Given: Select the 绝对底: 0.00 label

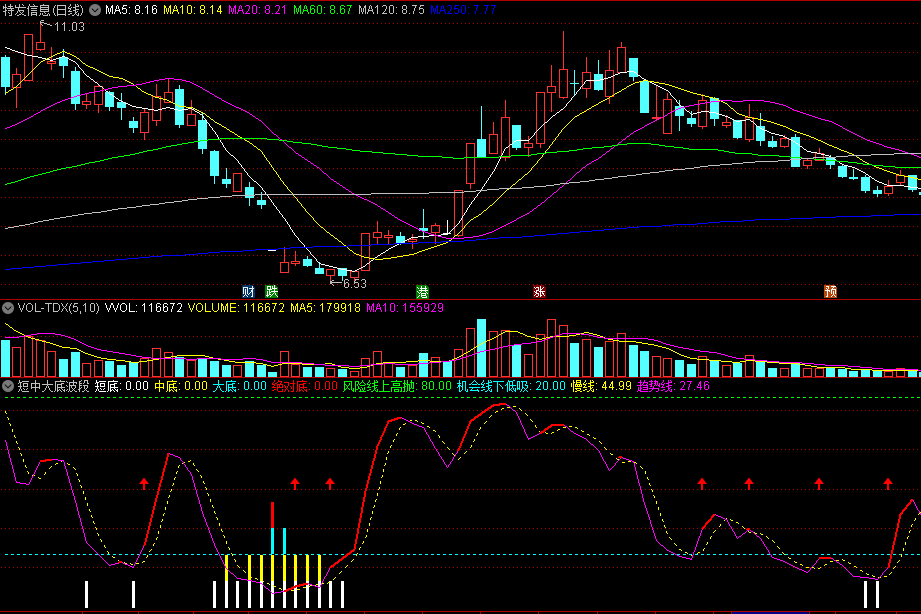Looking at the screenshot, I should click(x=305, y=386).
